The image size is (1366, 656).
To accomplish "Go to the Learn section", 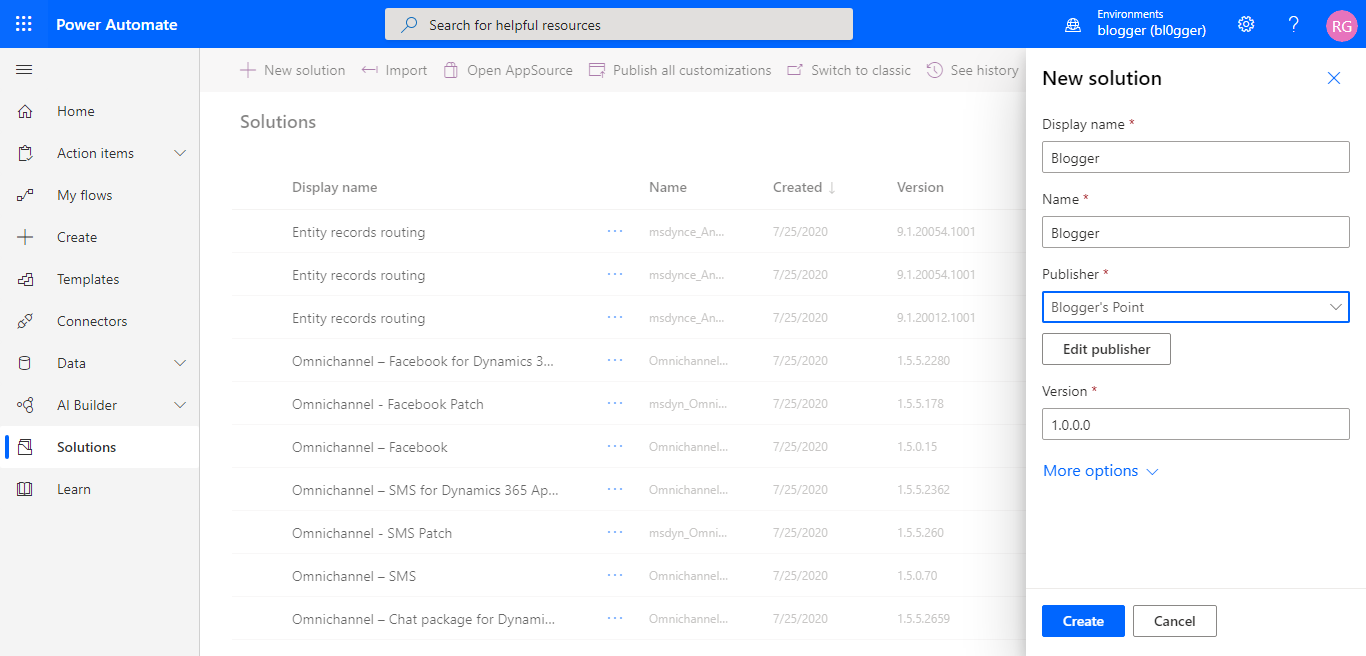I will click(x=73, y=488).
